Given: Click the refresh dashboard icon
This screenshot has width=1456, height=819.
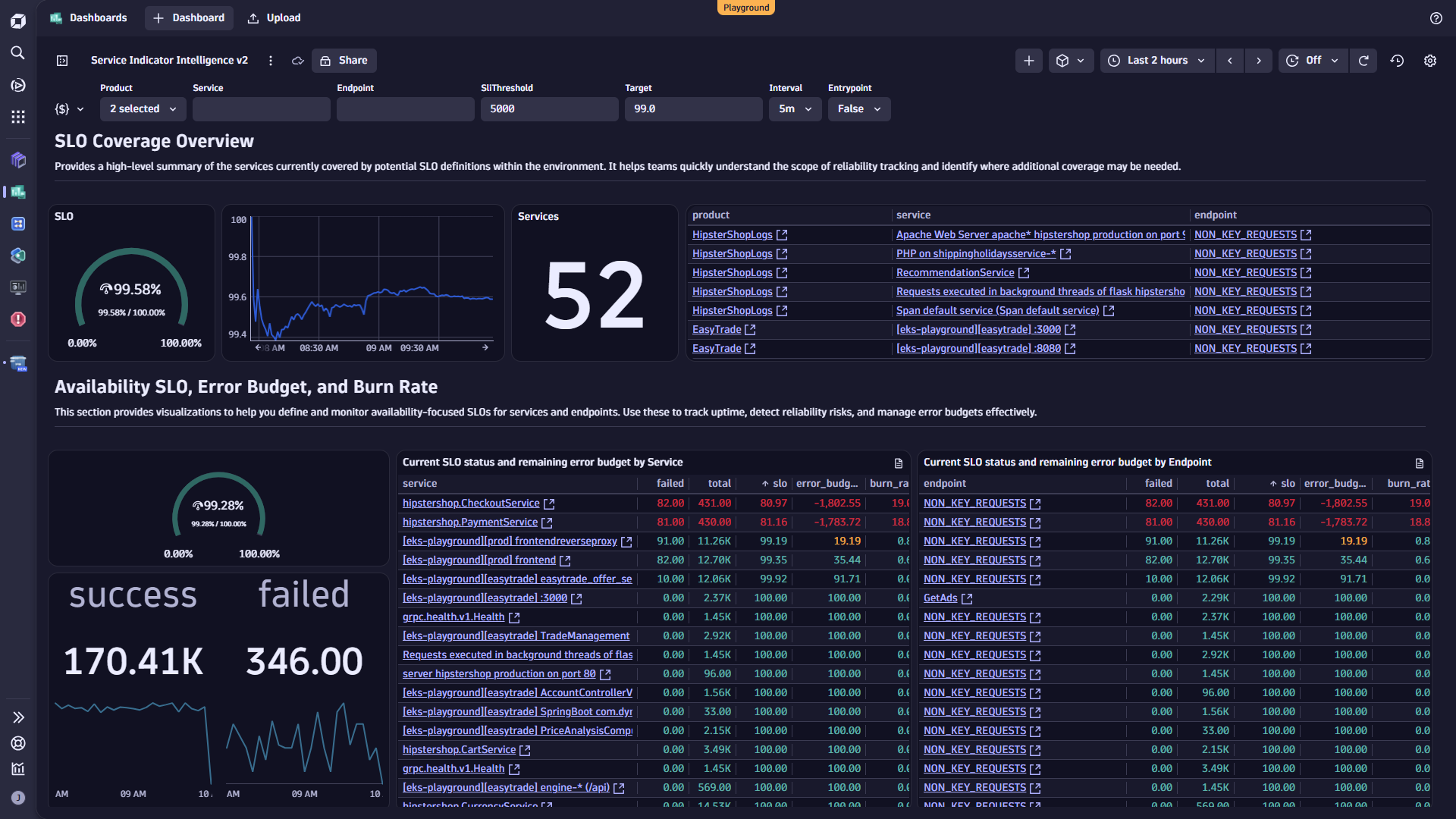Looking at the screenshot, I should pos(1363,61).
